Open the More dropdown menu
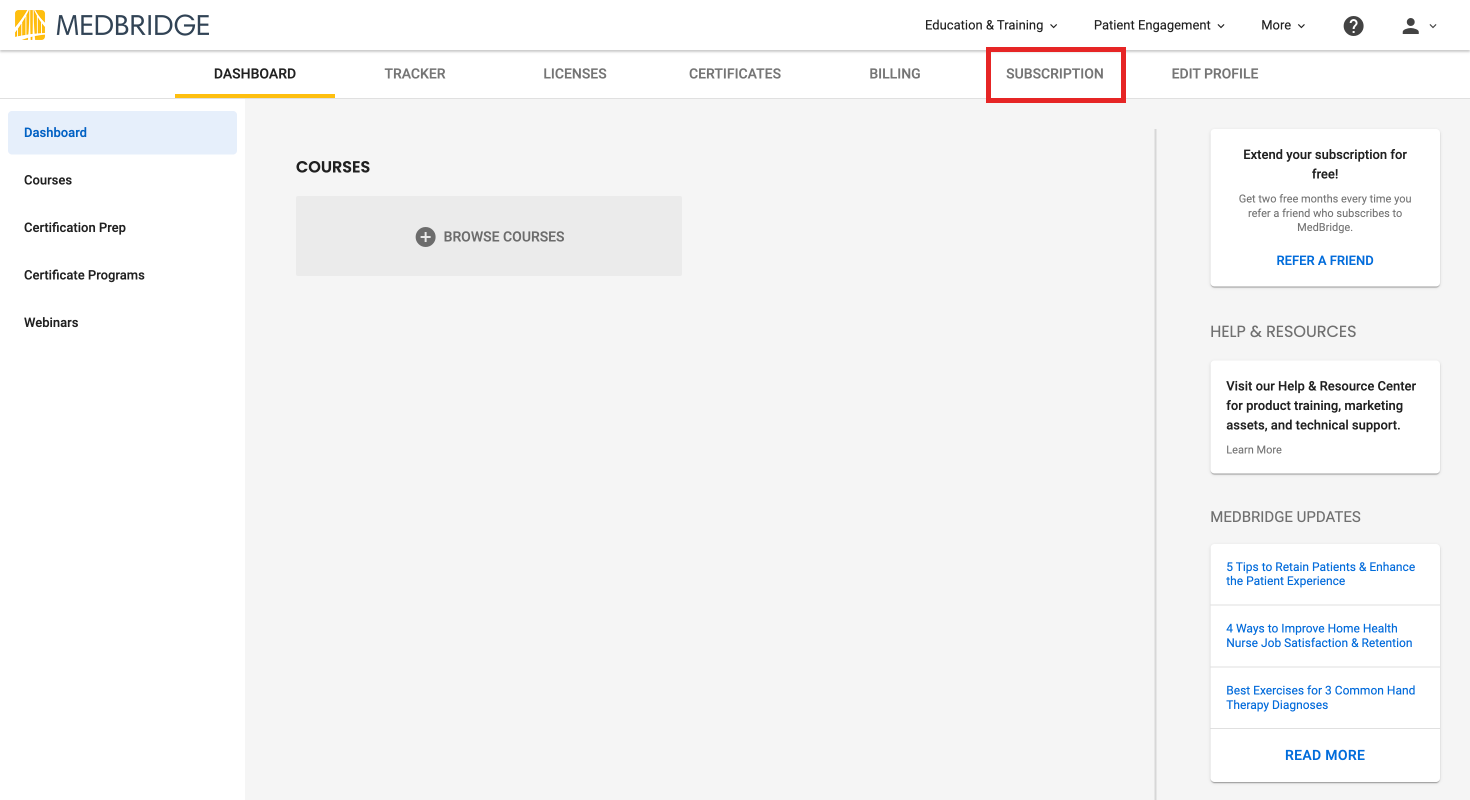 tap(1283, 26)
